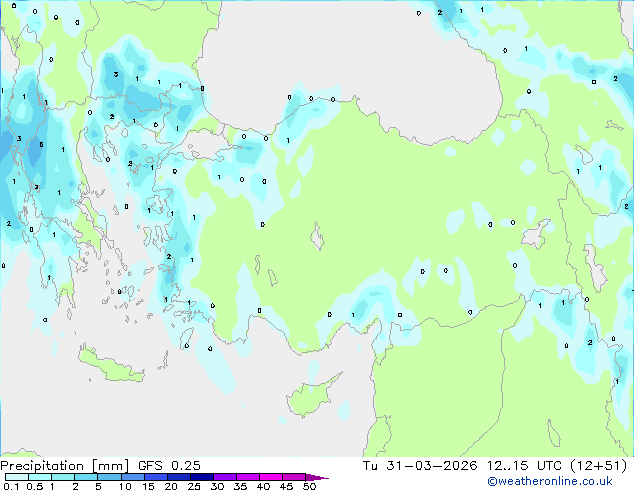Click the 40–45 mm magenta legend box

pos(271,477)
